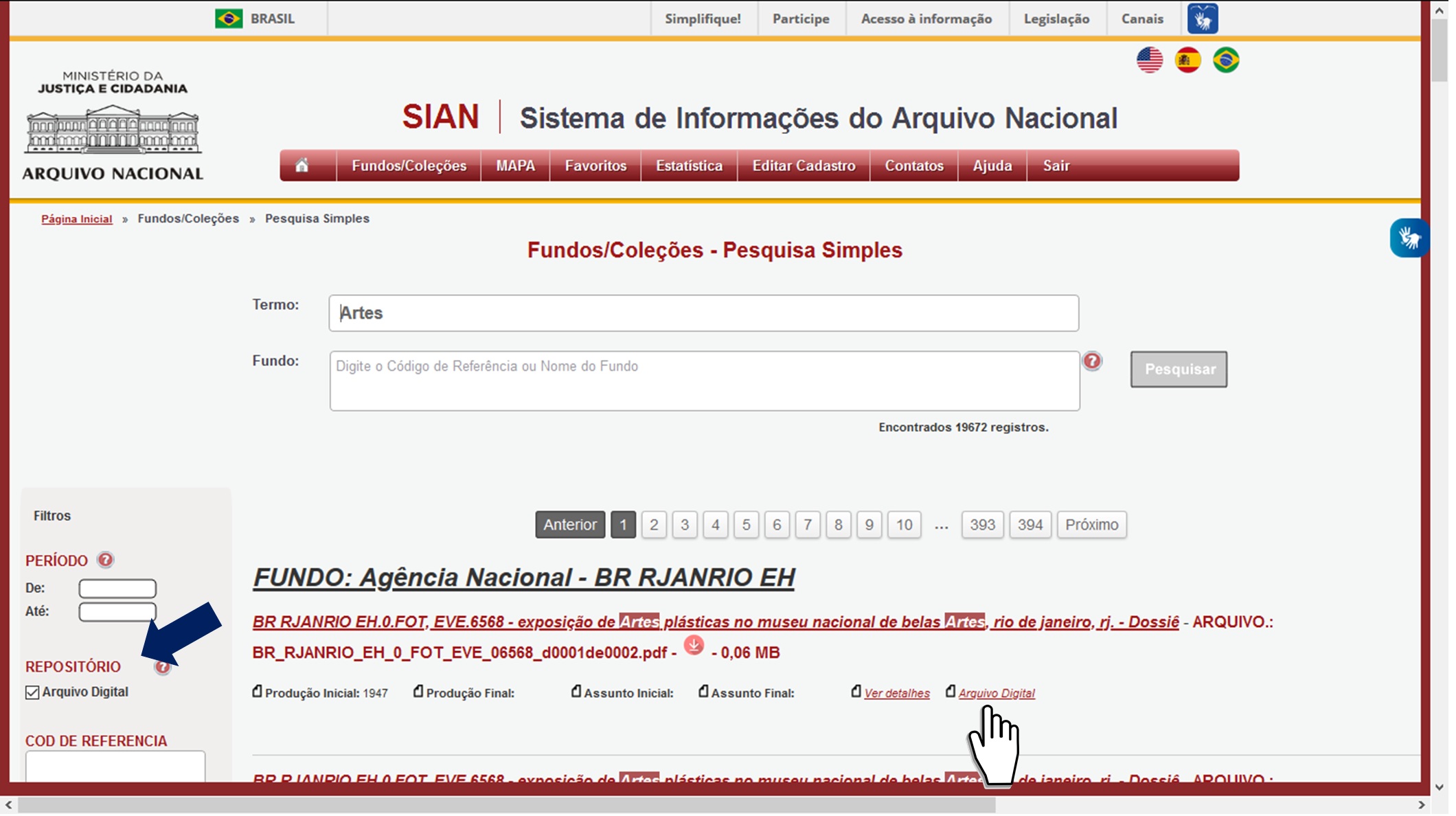Open the LIBRAS accessibility icon on the right edge
1456x816 pixels.
point(1410,238)
